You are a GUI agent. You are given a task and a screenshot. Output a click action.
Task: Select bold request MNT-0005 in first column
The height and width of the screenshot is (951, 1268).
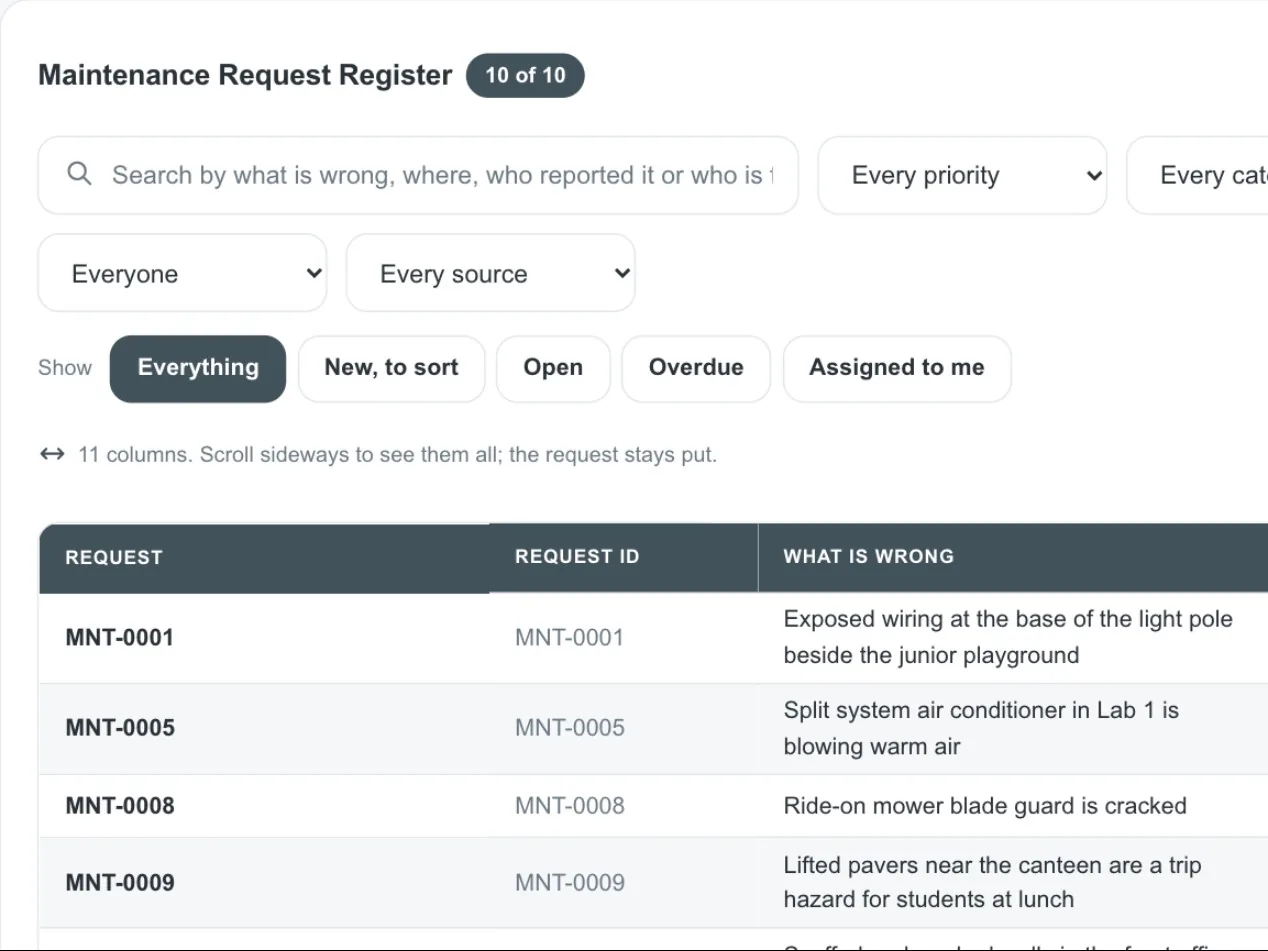point(120,728)
